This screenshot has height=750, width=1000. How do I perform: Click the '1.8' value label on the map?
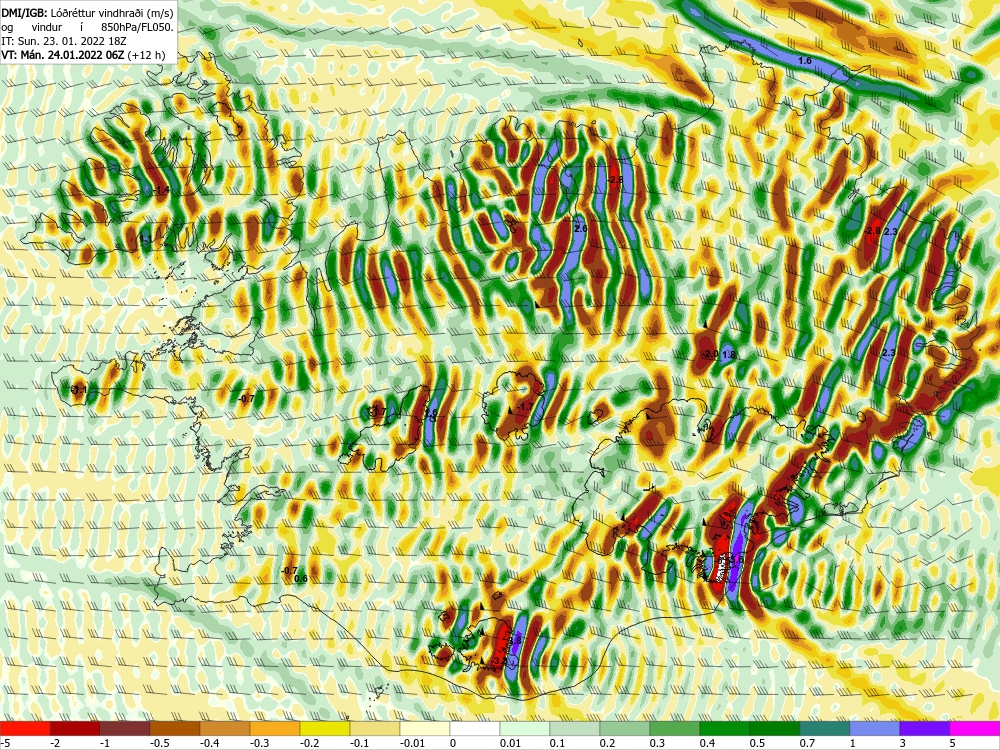(730, 354)
